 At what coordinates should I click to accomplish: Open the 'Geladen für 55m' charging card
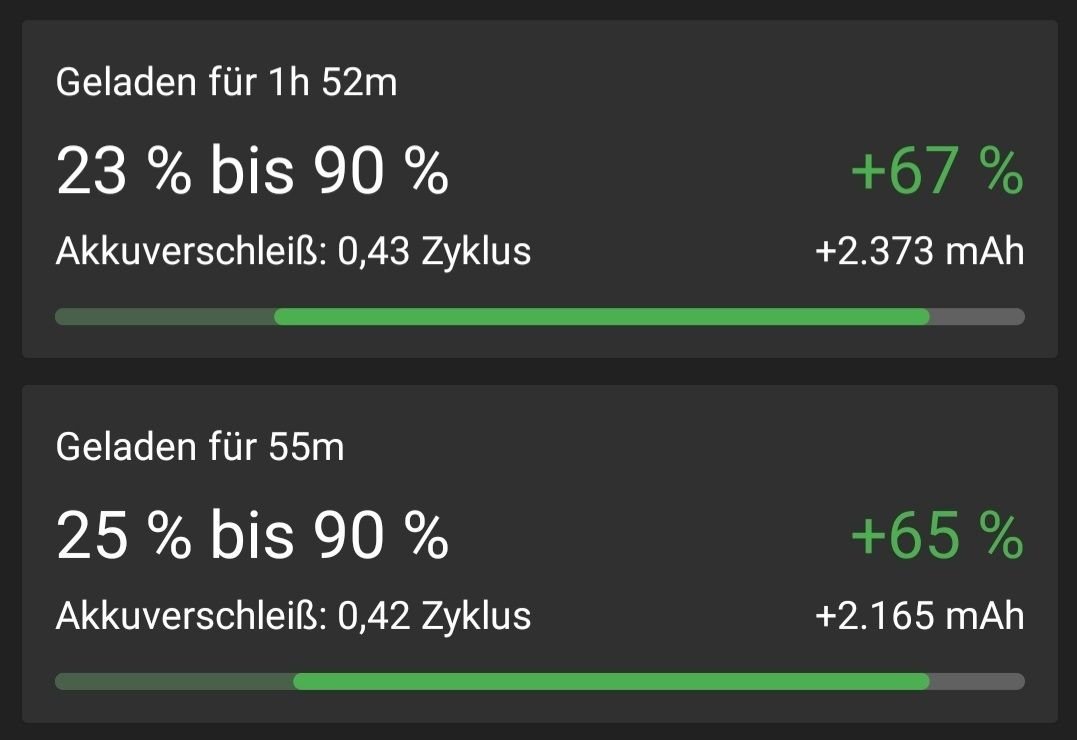coord(539,554)
